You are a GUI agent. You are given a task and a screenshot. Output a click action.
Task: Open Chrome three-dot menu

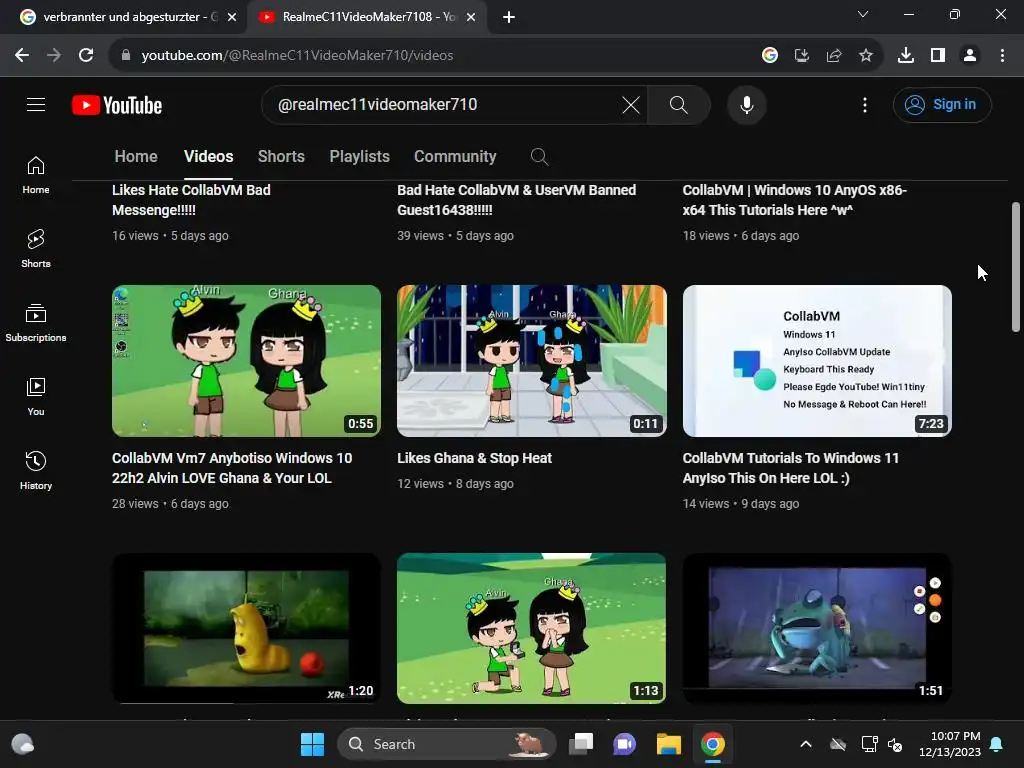1002,56
